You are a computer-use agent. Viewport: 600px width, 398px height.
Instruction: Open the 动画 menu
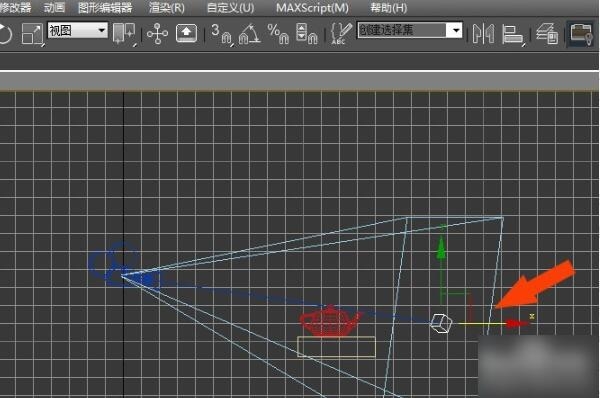coord(54,8)
